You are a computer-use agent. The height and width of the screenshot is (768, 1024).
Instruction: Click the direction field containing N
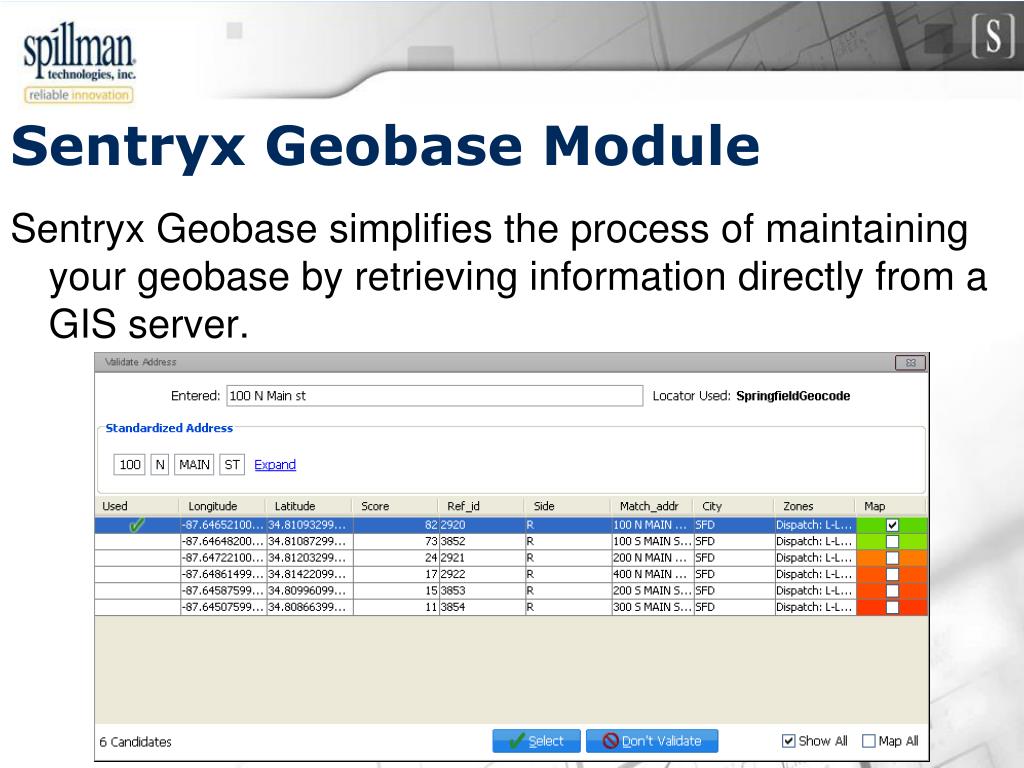click(160, 464)
